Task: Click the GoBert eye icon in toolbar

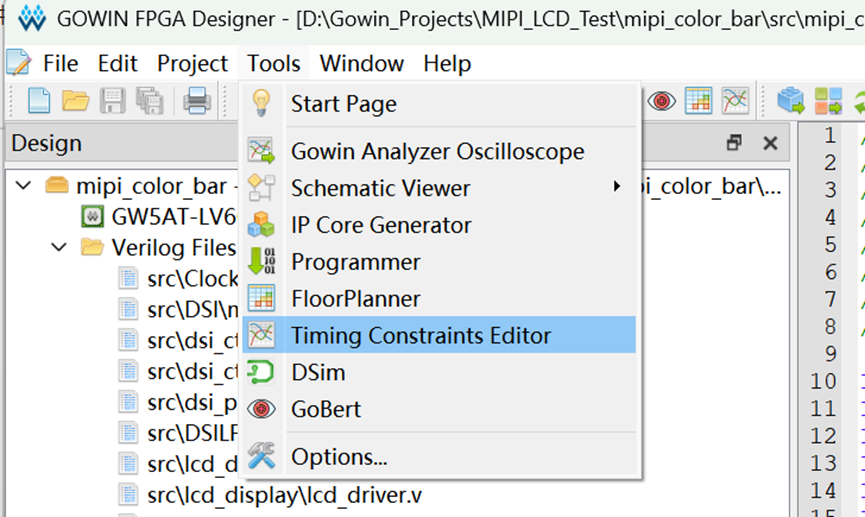Action: pyautogui.click(x=661, y=101)
